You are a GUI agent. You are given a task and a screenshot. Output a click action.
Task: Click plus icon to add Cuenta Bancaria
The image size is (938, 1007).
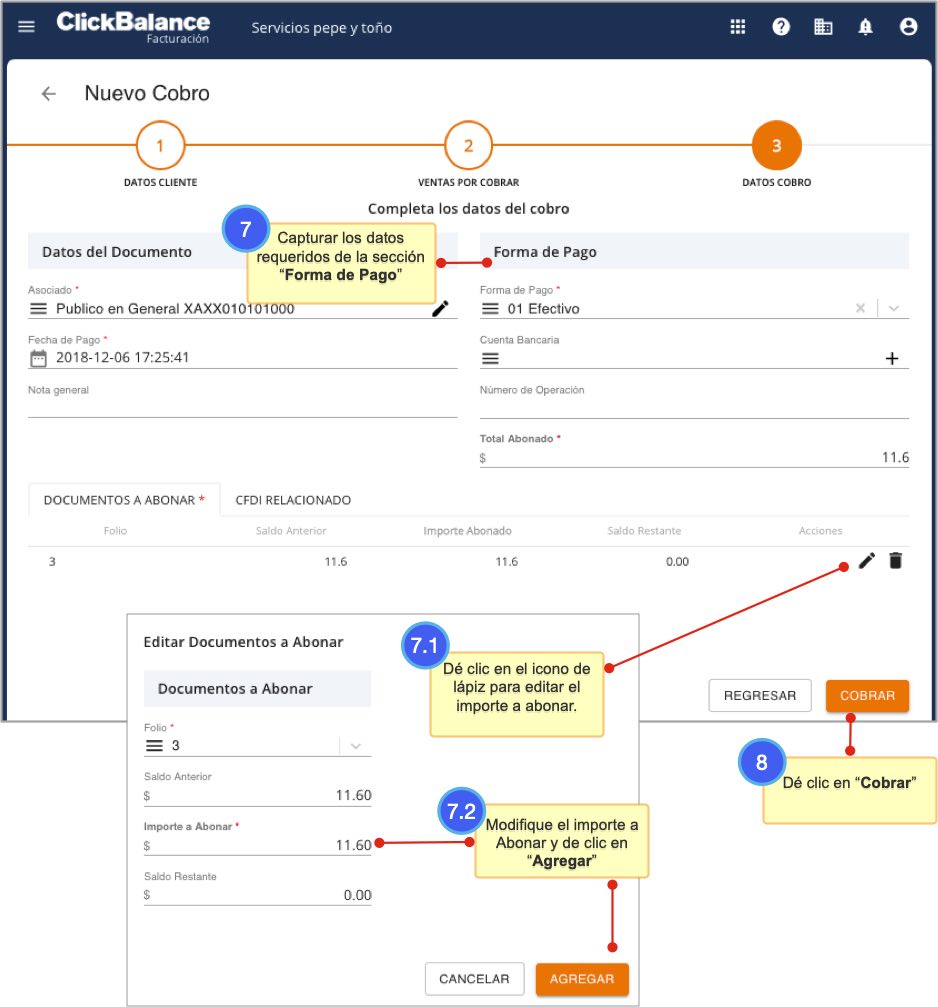pyautogui.click(x=892, y=359)
